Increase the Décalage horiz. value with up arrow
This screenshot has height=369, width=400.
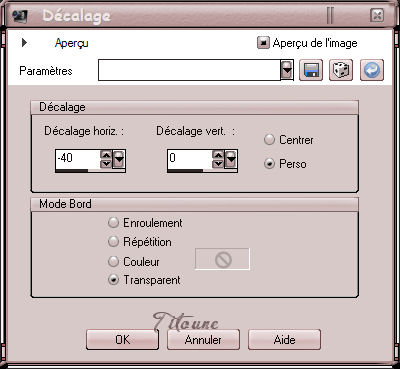(x=106, y=154)
